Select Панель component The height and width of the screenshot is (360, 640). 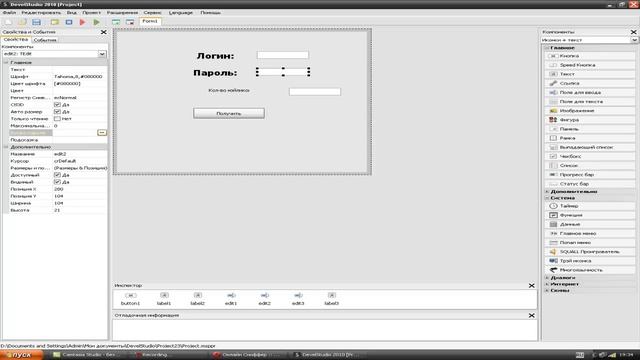(590, 129)
